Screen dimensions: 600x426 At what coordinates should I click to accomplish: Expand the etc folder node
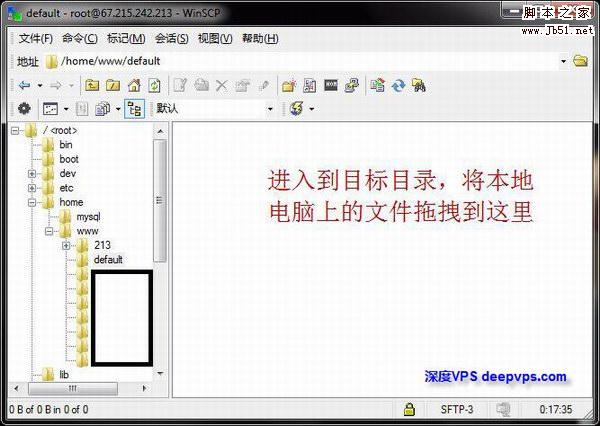32,188
